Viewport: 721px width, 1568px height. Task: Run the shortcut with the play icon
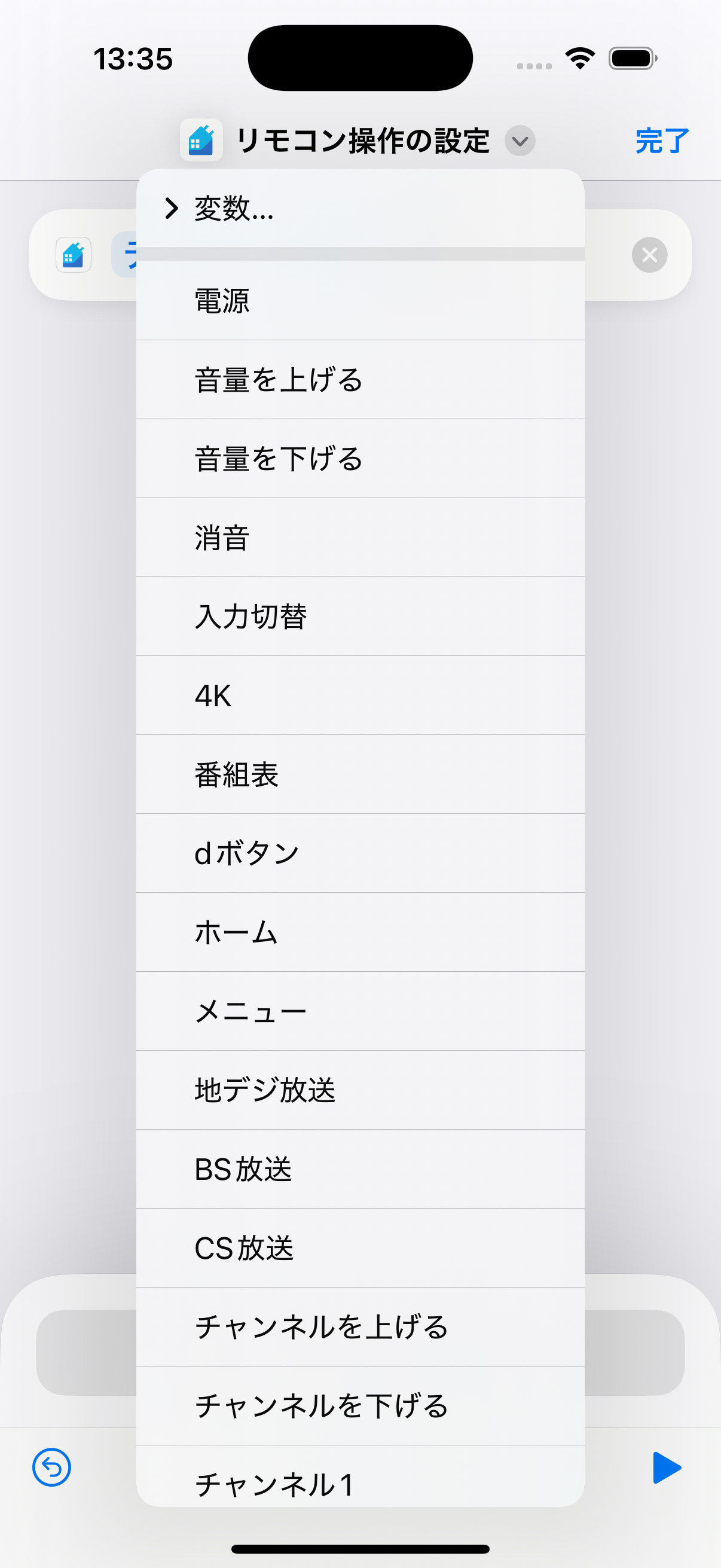point(666,1468)
